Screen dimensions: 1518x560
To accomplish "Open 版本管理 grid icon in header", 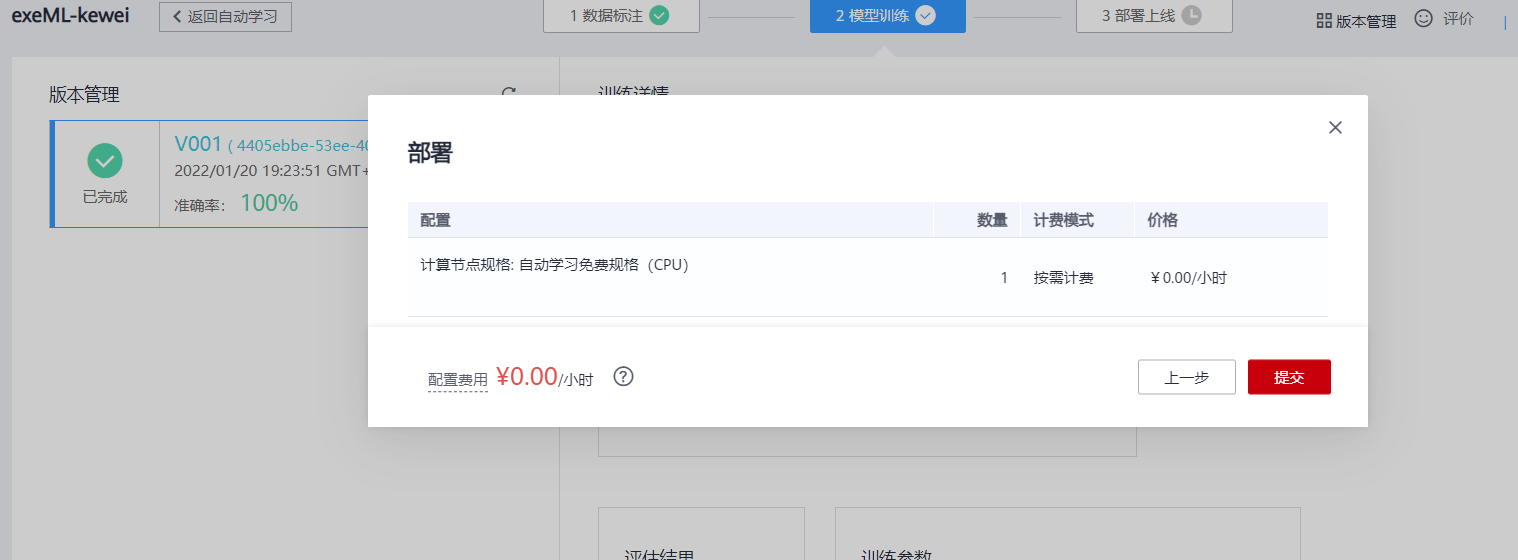I will point(1324,20).
